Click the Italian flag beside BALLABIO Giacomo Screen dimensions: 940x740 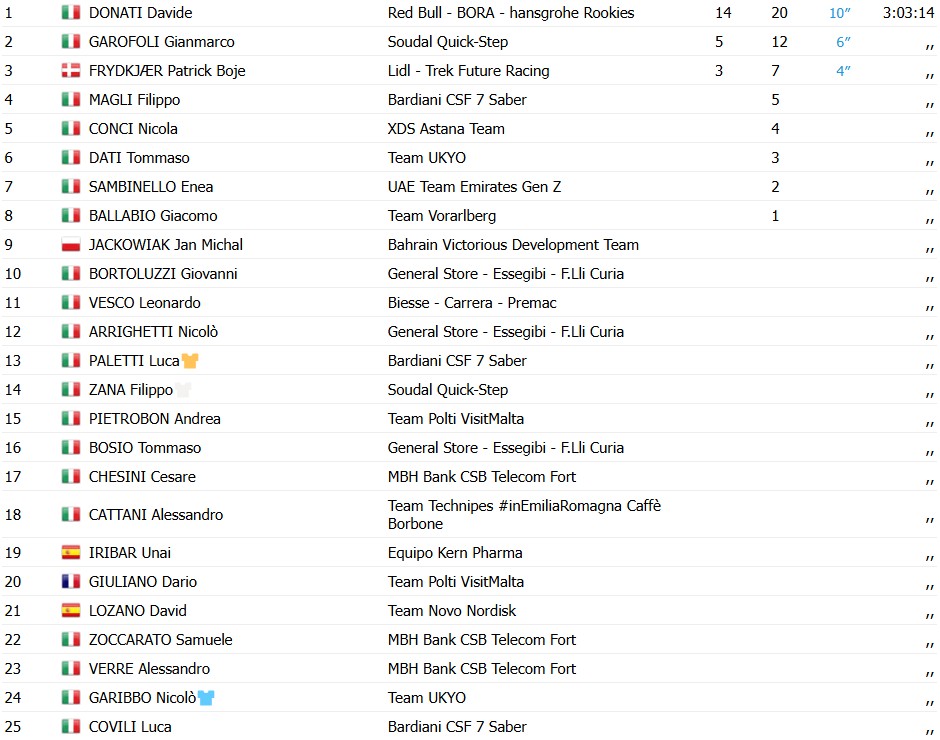[x=71, y=215]
